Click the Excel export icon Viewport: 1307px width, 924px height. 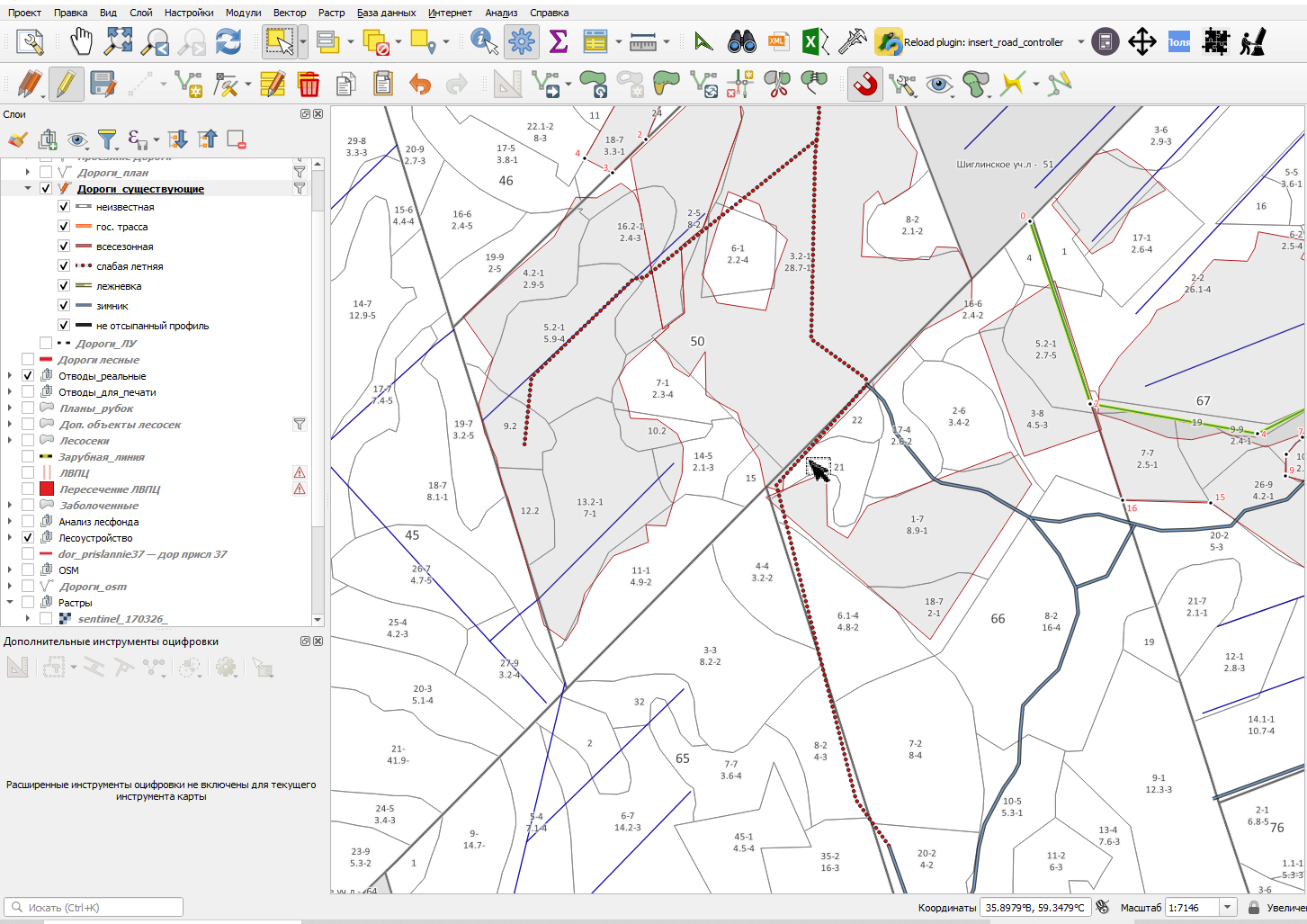814,41
